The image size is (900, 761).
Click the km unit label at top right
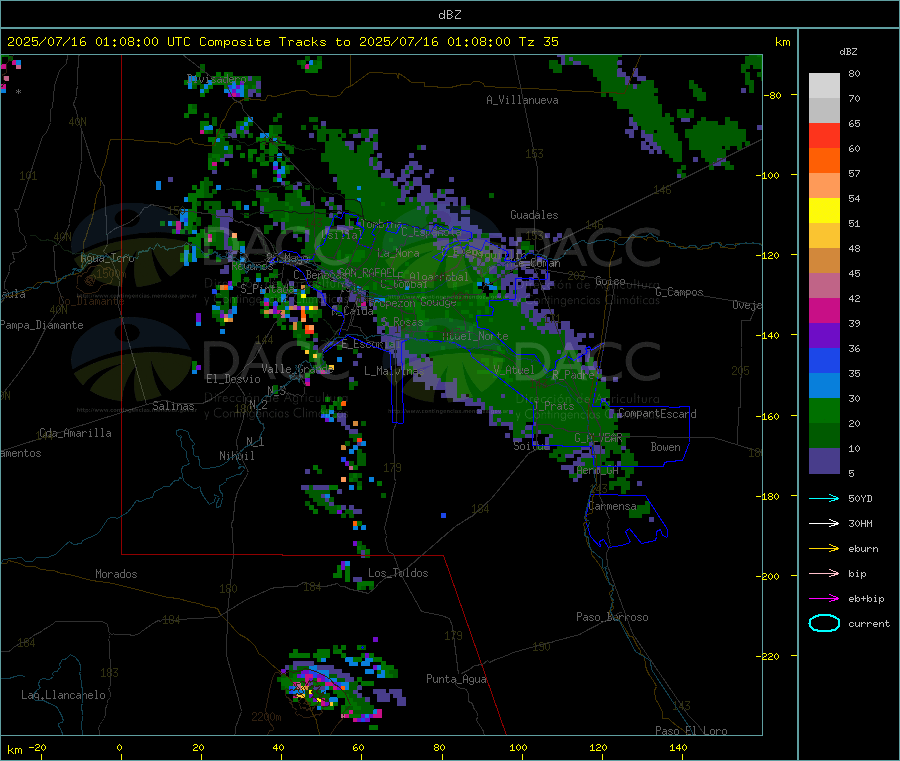(782, 42)
